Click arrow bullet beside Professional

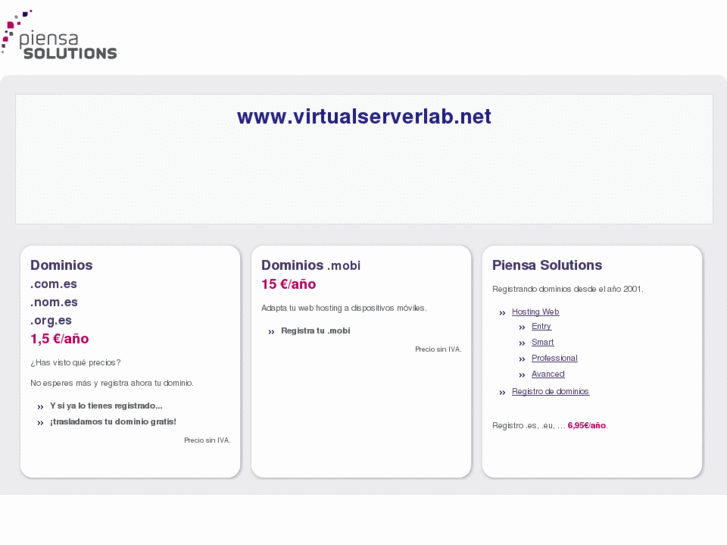pyautogui.click(x=522, y=359)
